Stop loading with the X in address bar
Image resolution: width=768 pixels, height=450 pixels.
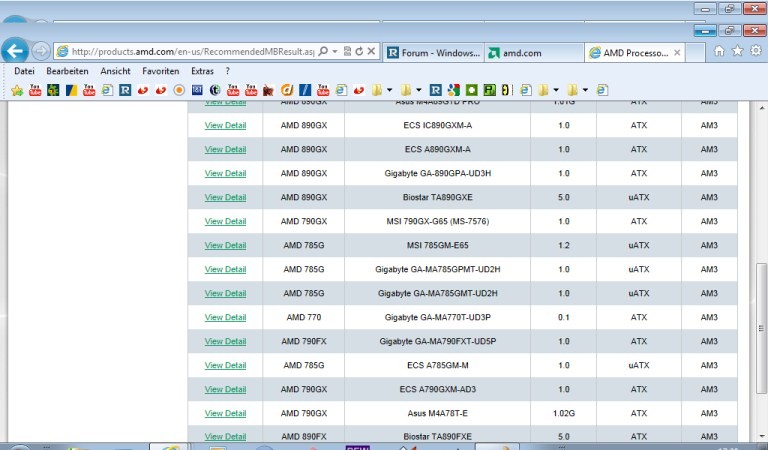371,51
